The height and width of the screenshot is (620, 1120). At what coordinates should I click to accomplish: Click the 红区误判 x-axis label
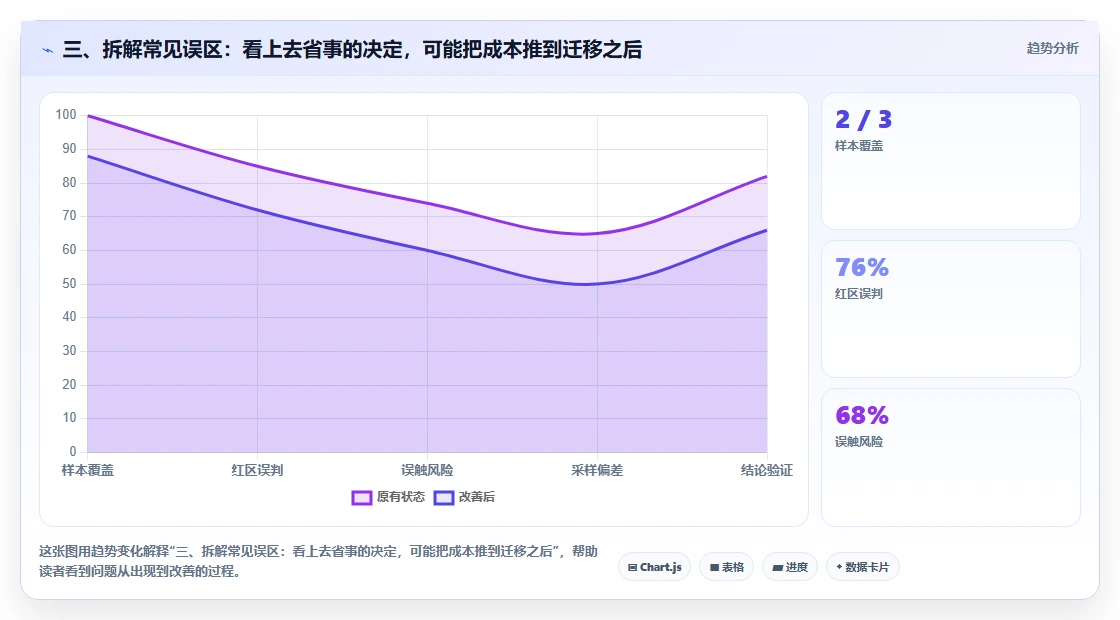click(x=257, y=470)
